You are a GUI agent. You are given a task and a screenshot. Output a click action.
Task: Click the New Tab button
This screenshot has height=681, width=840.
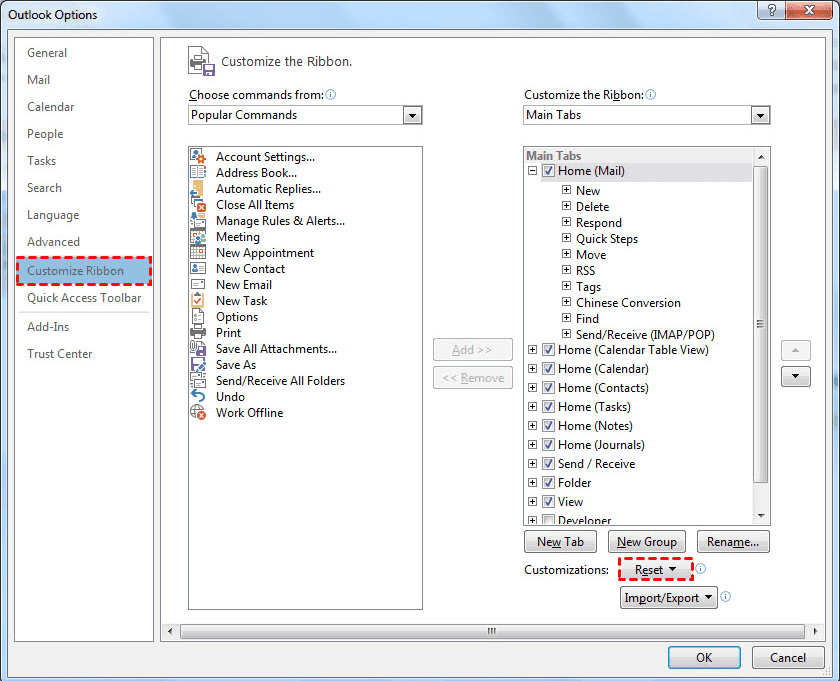point(560,542)
